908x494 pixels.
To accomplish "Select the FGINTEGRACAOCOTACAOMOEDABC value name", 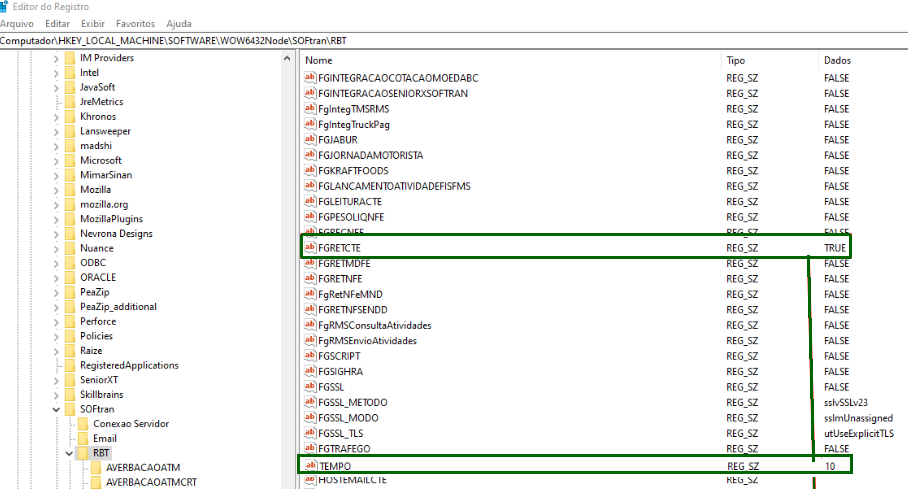I will [398, 78].
